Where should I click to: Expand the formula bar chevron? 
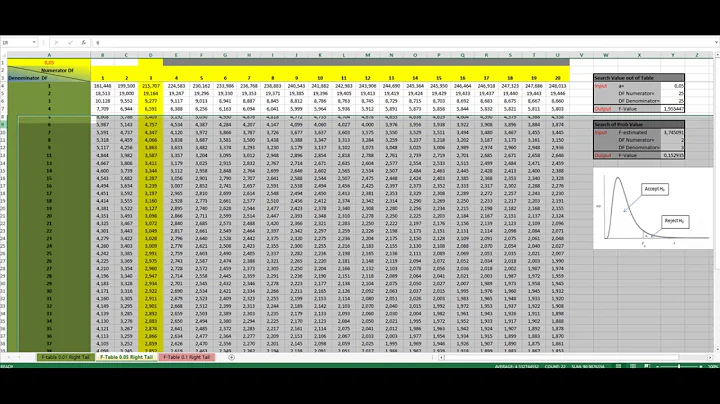pyautogui.click(x=716, y=42)
